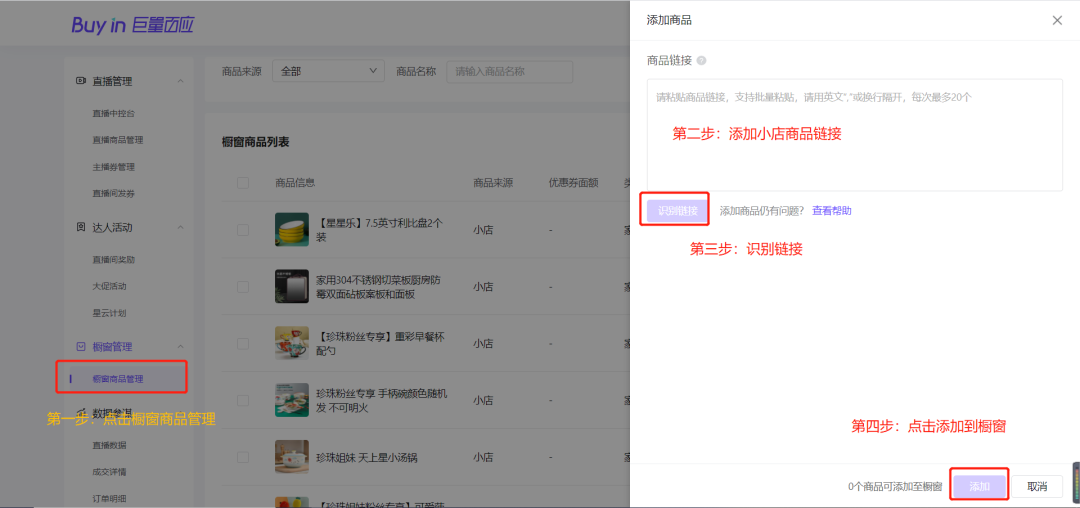1080x508 pixels.
Task: Open the 星星乐 利比盘 product thumbnail
Action: [291, 229]
